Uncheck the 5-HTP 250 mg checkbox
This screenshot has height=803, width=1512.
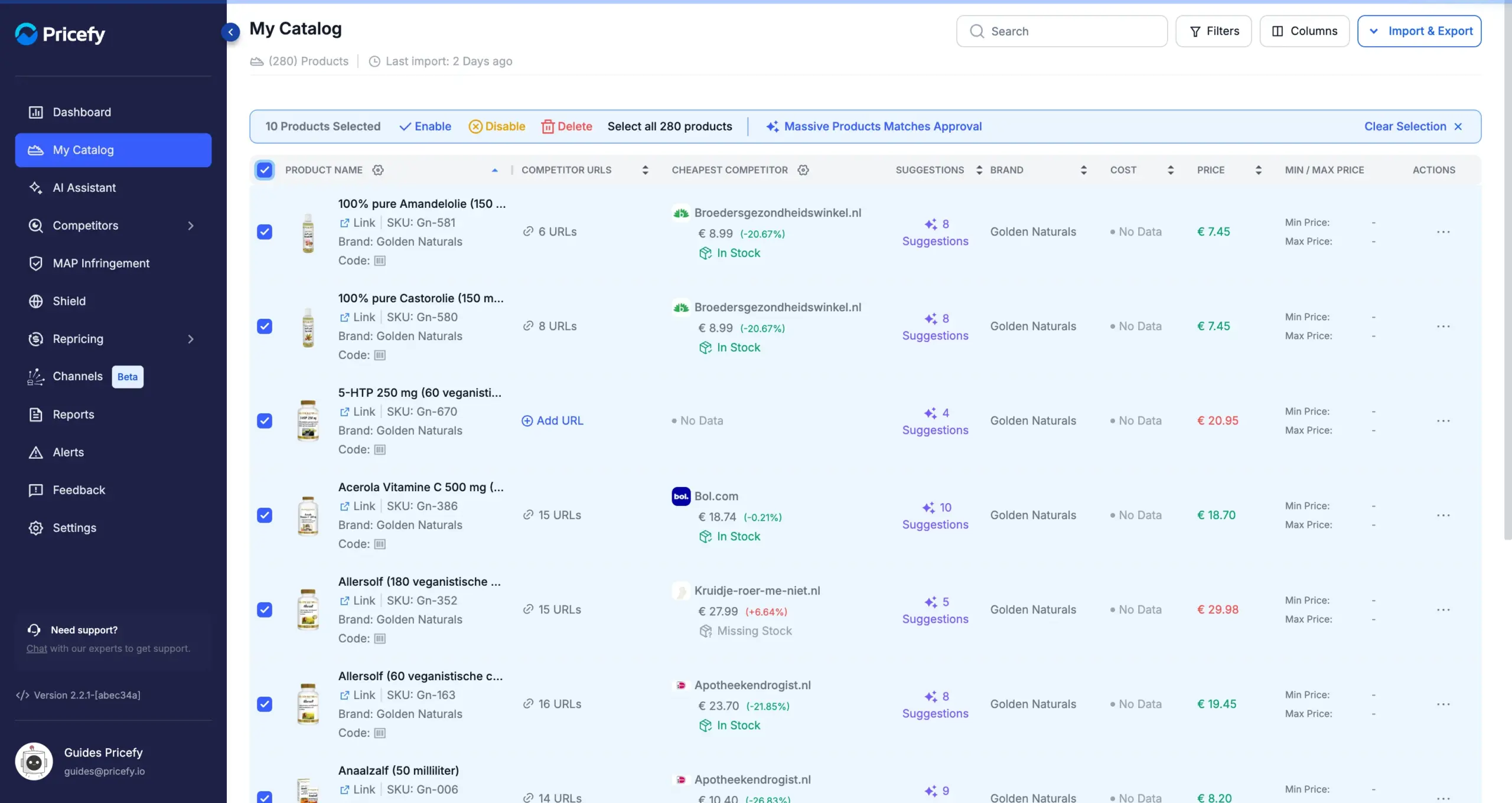[x=265, y=421]
